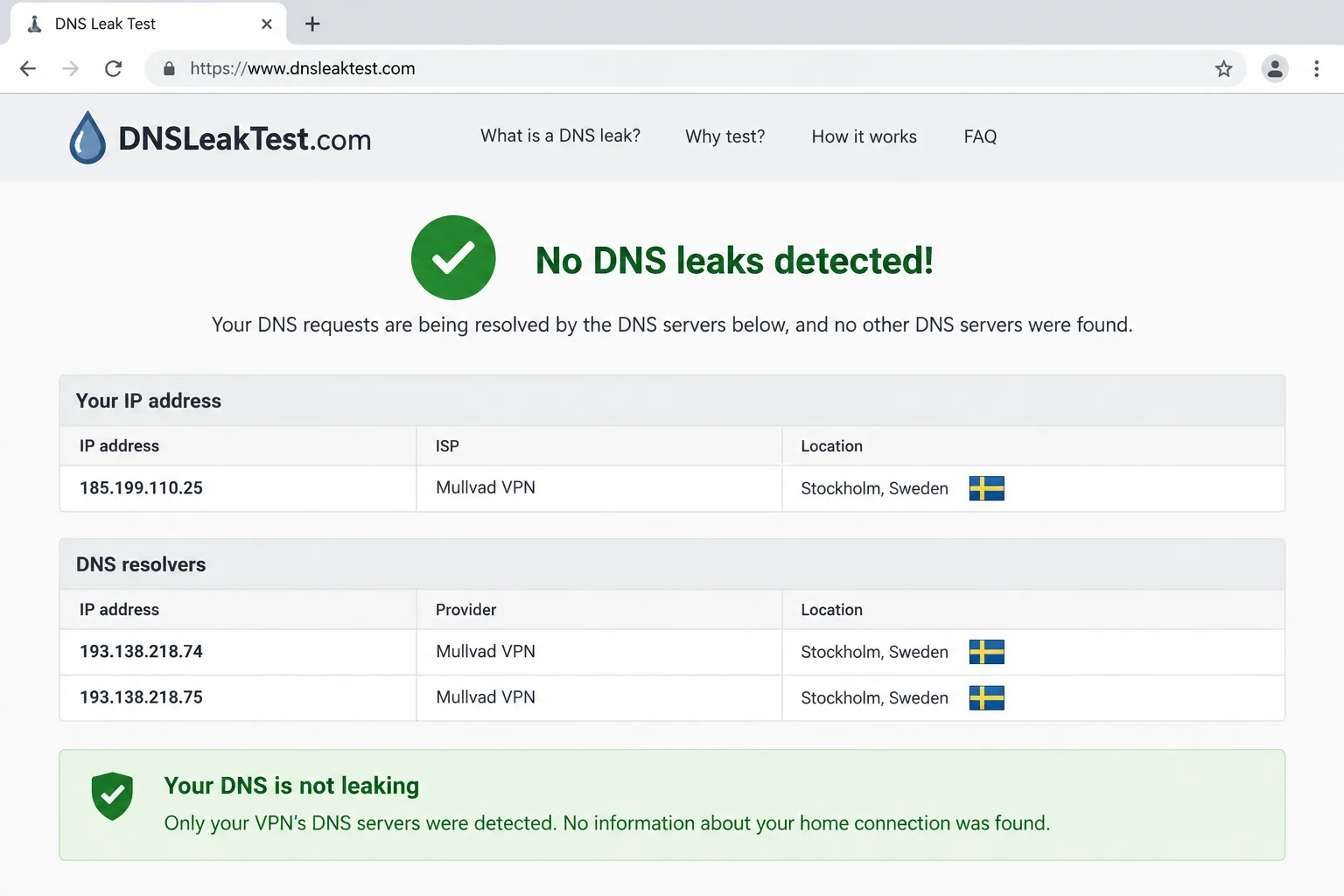
Task: Click the DNSLeakTest water drop logo
Action: tap(87, 137)
